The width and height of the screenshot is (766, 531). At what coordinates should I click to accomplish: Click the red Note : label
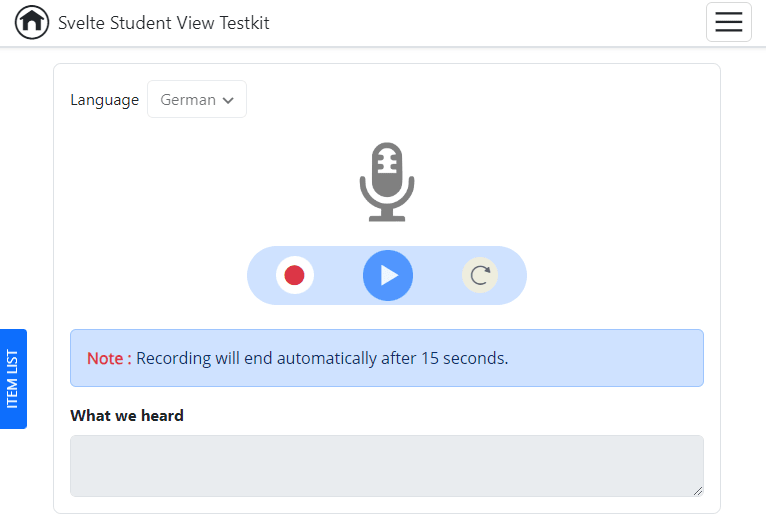pos(108,358)
